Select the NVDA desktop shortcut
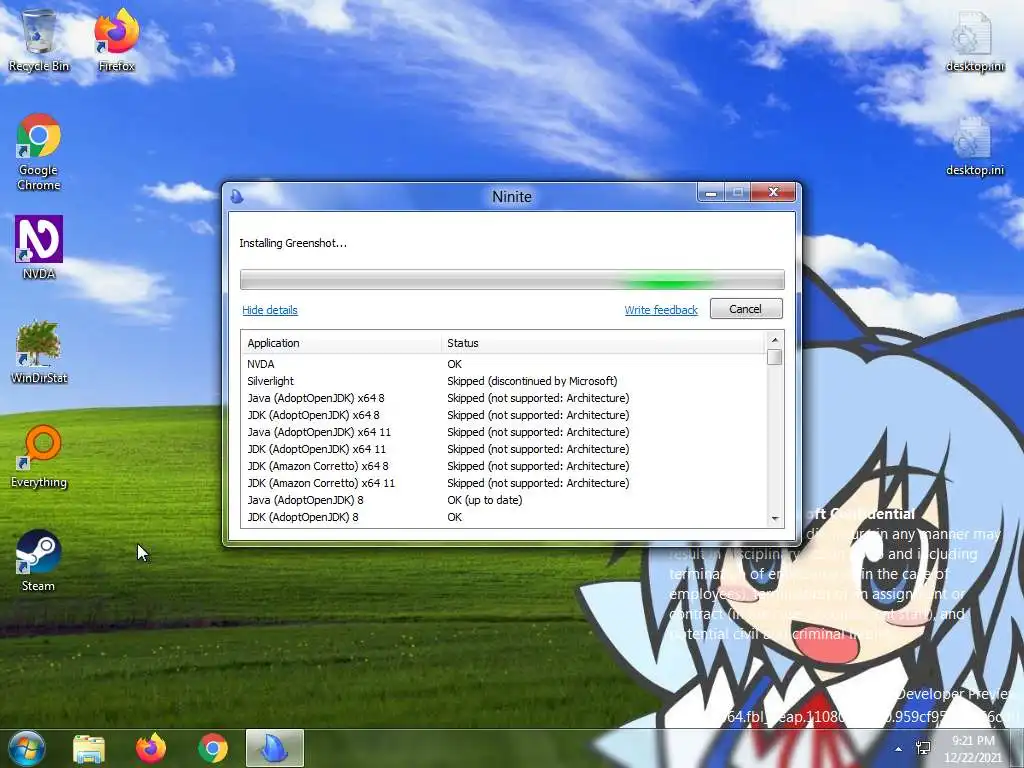Screen dimensions: 1024x768 [39, 248]
